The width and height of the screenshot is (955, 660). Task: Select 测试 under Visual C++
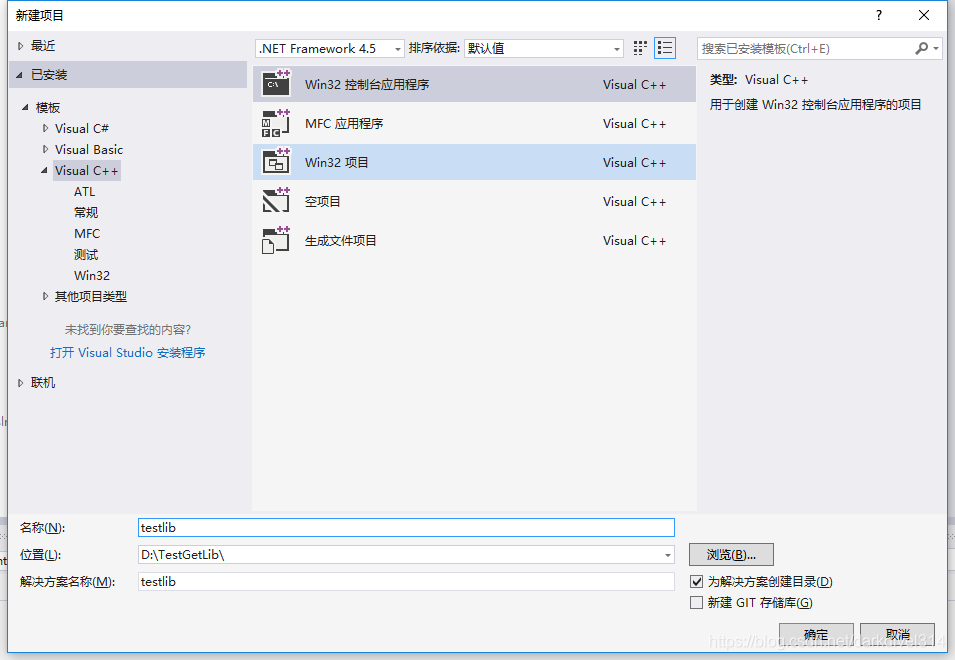pos(86,255)
